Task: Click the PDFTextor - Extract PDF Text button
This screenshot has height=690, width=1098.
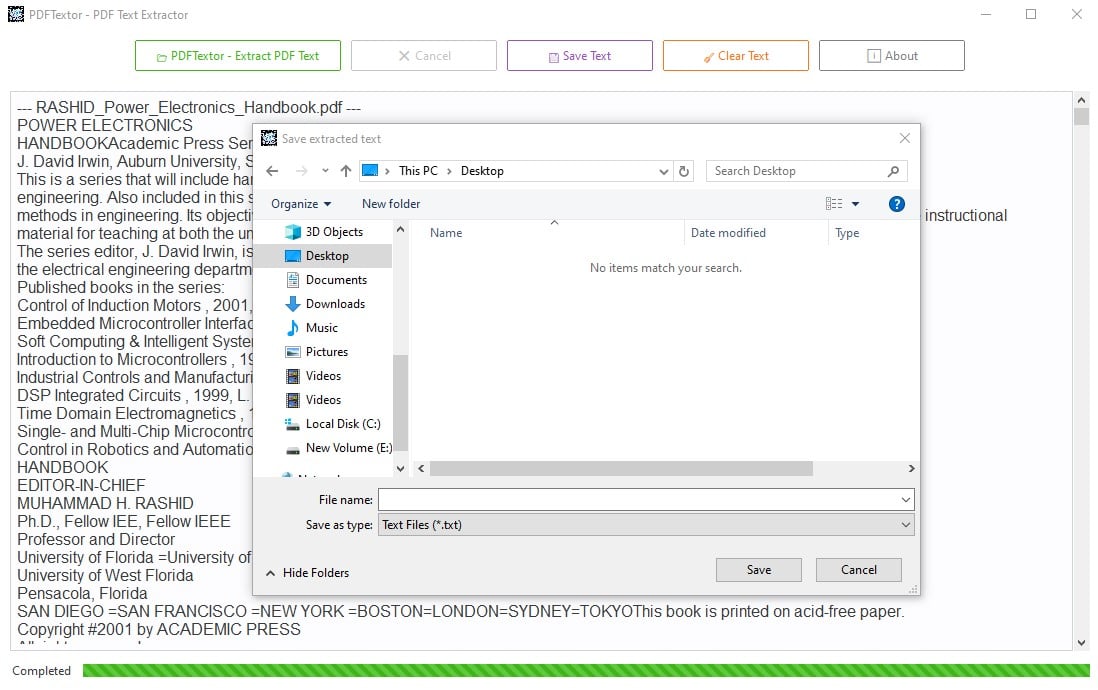Action: pyautogui.click(x=237, y=55)
